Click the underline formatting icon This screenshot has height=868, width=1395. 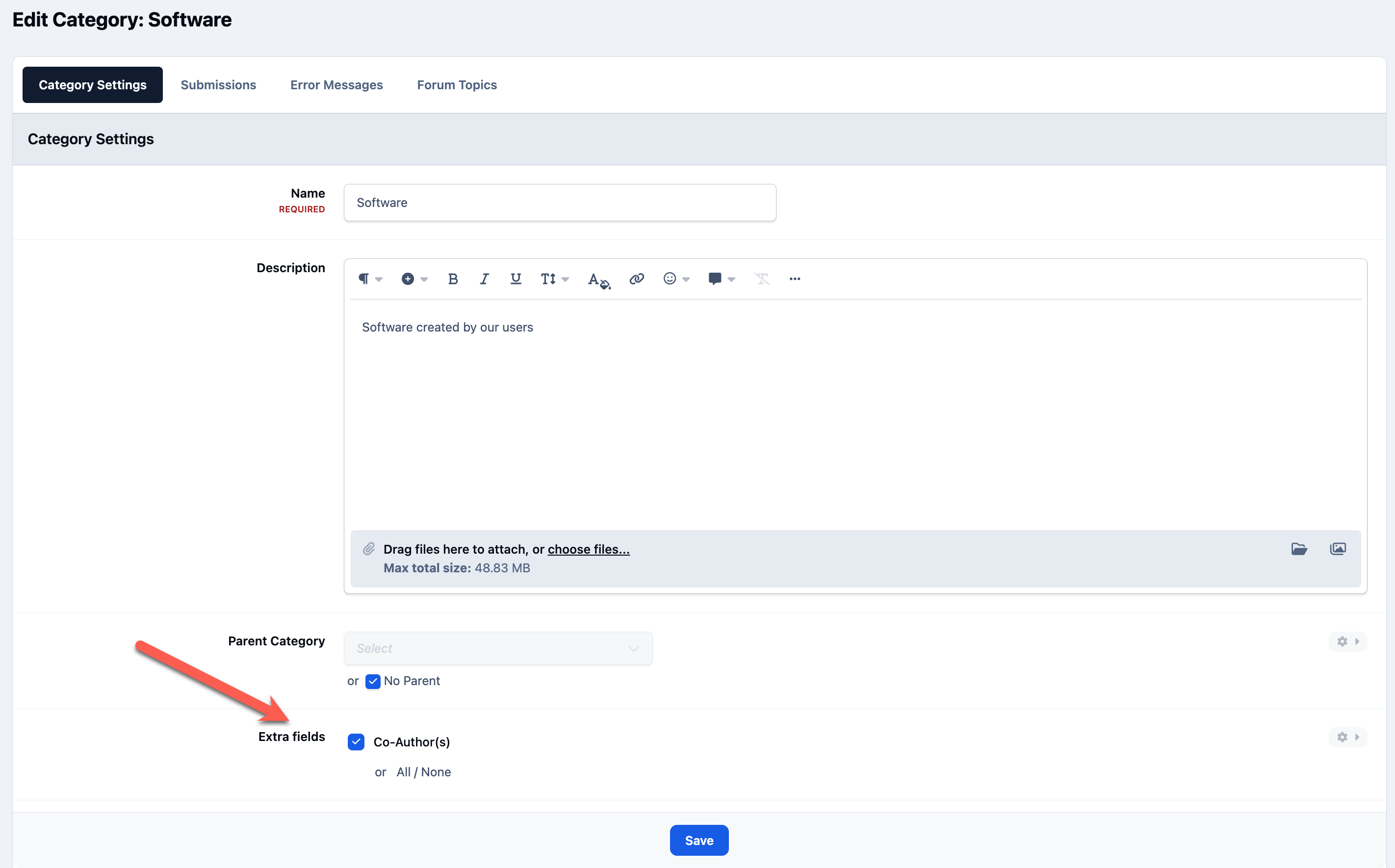coord(516,279)
